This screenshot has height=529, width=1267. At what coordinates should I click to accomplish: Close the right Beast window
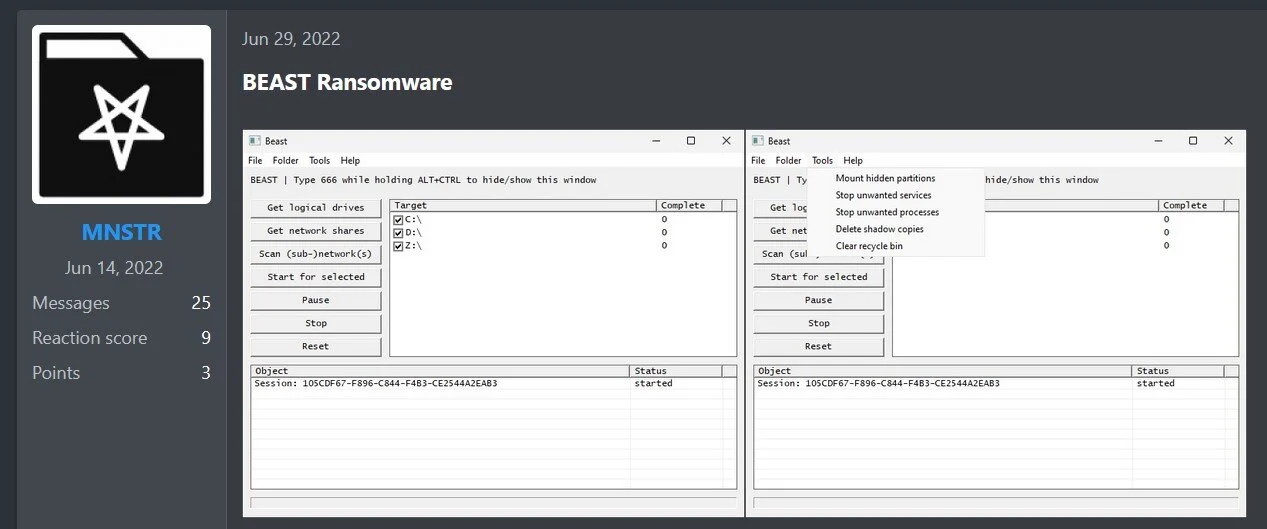1228,141
